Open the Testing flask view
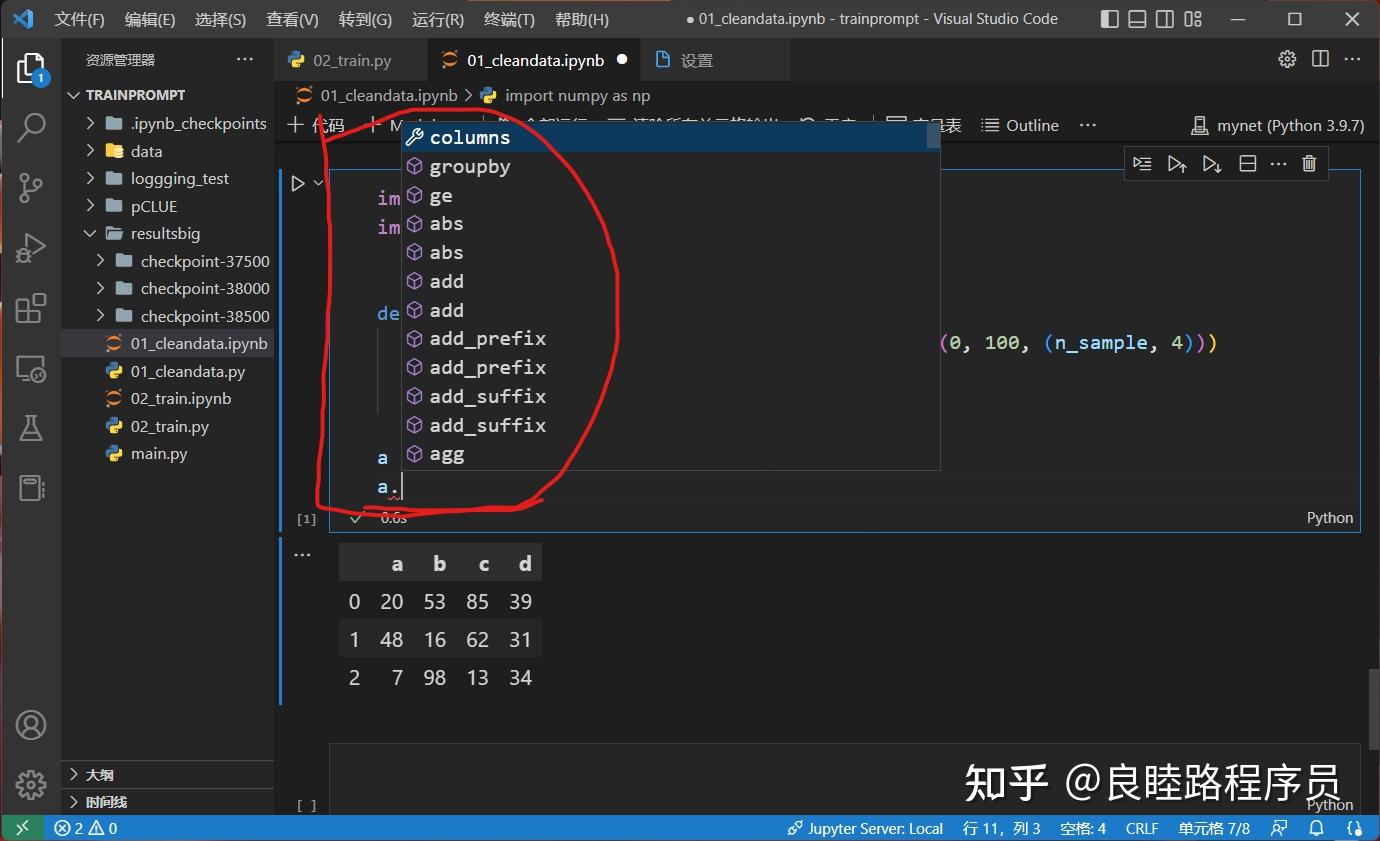Image resolution: width=1380 pixels, height=841 pixels. point(31,428)
